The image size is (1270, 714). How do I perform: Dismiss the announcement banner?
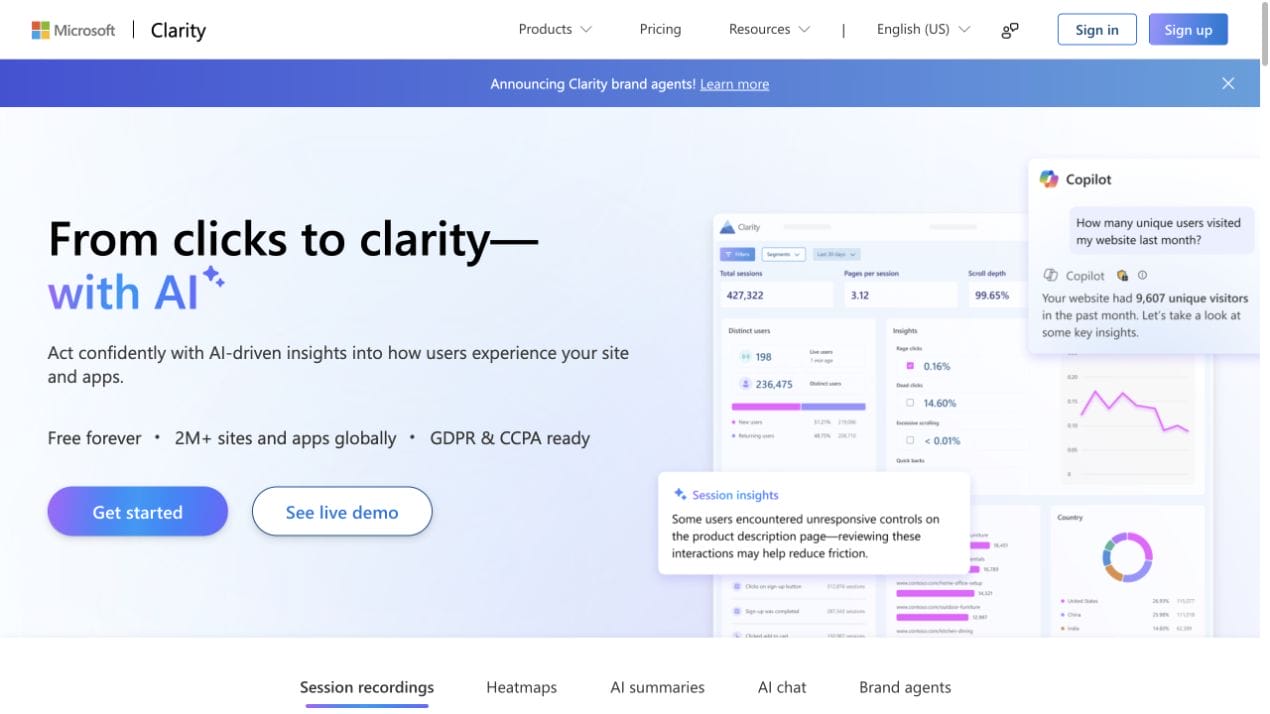tap(1228, 83)
